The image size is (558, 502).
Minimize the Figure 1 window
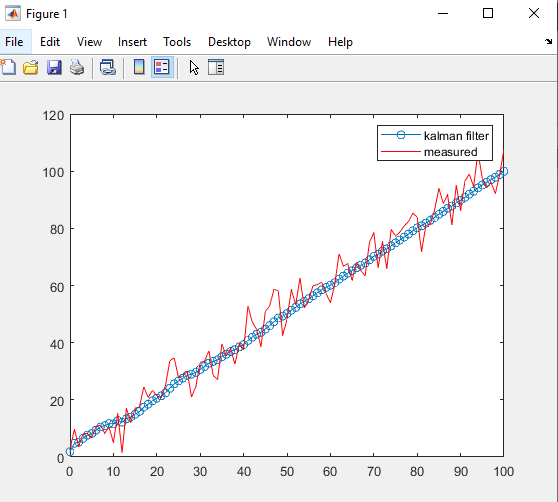[x=443, y=14]
